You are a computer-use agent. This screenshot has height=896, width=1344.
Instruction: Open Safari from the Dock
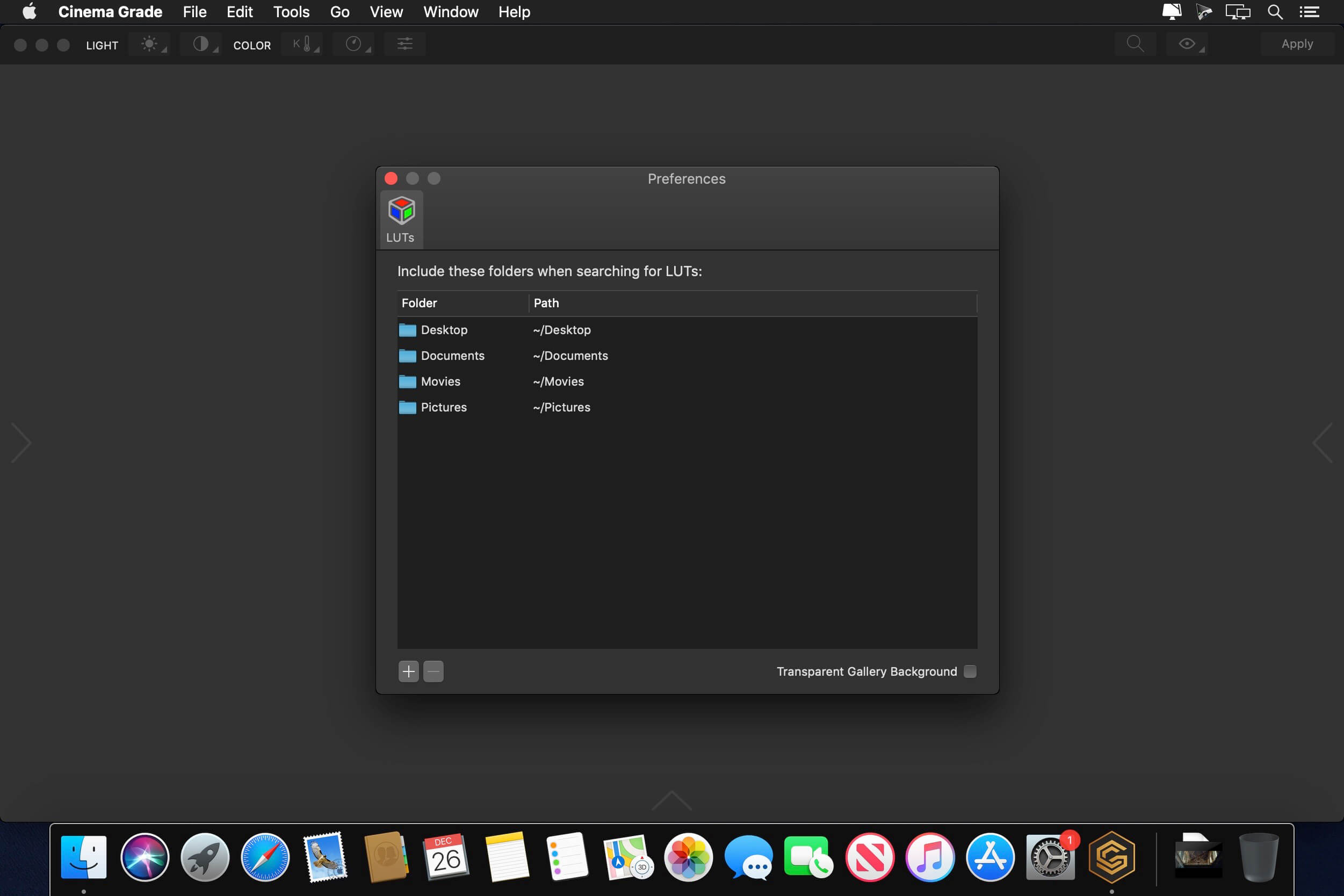pos(265,857)
